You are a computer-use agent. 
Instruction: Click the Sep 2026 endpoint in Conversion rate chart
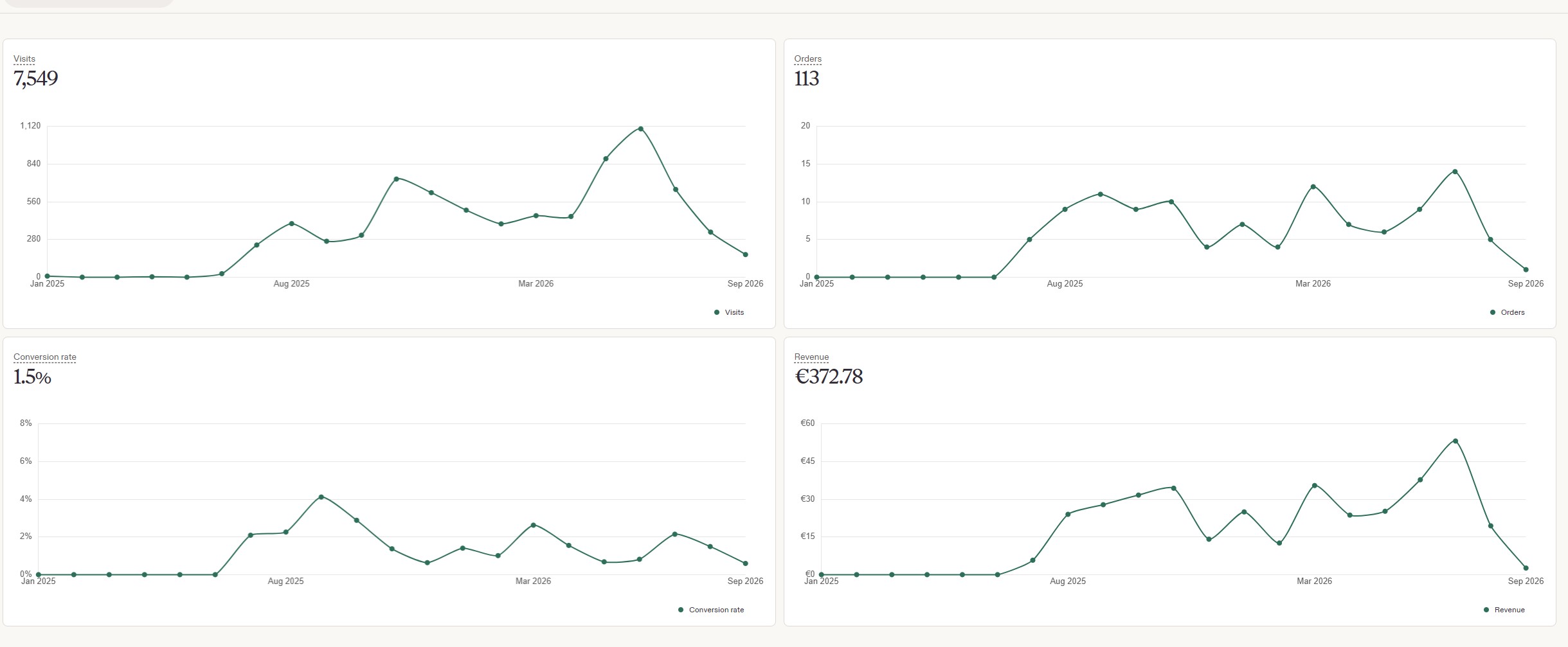click(745, 563)
